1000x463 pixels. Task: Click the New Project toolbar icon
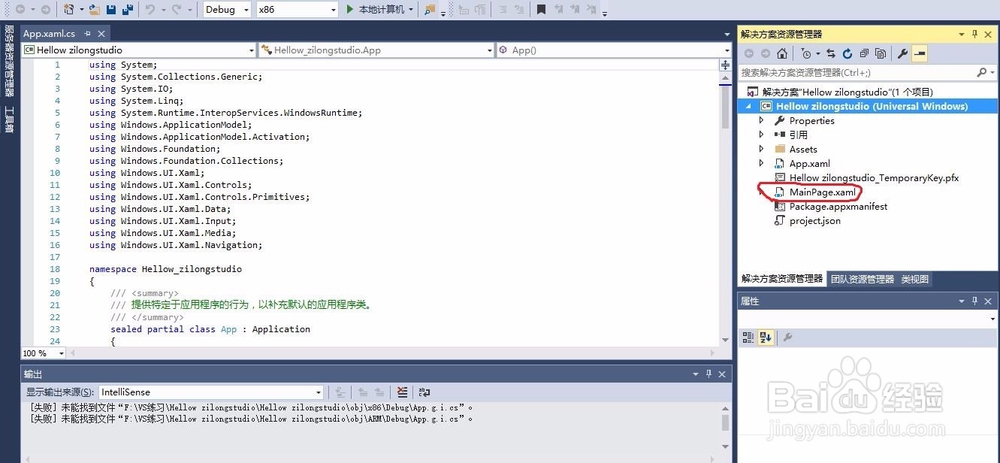click(69, 10)
